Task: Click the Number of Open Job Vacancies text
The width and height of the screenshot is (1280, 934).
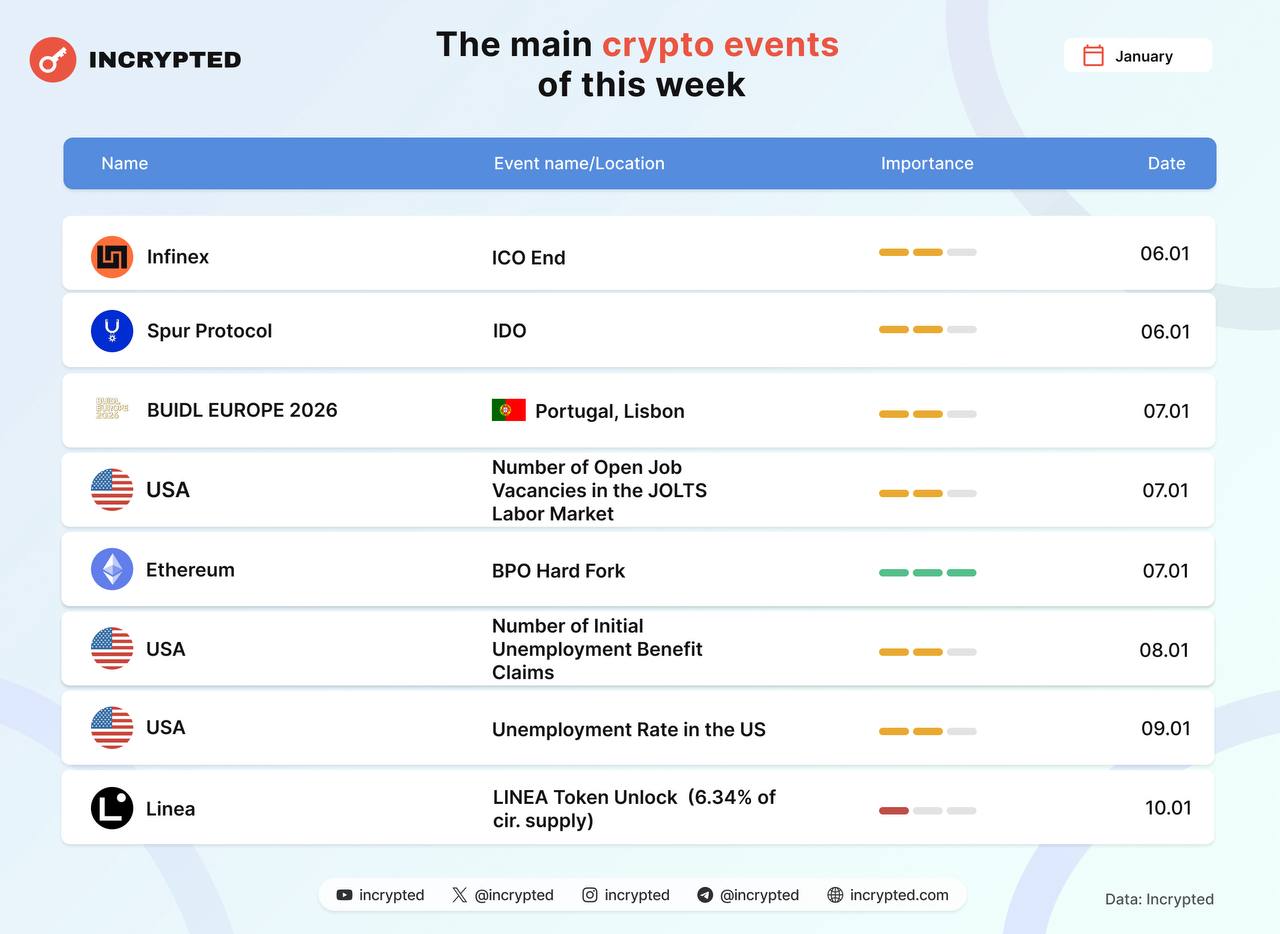Action: [x=600, y=490]
